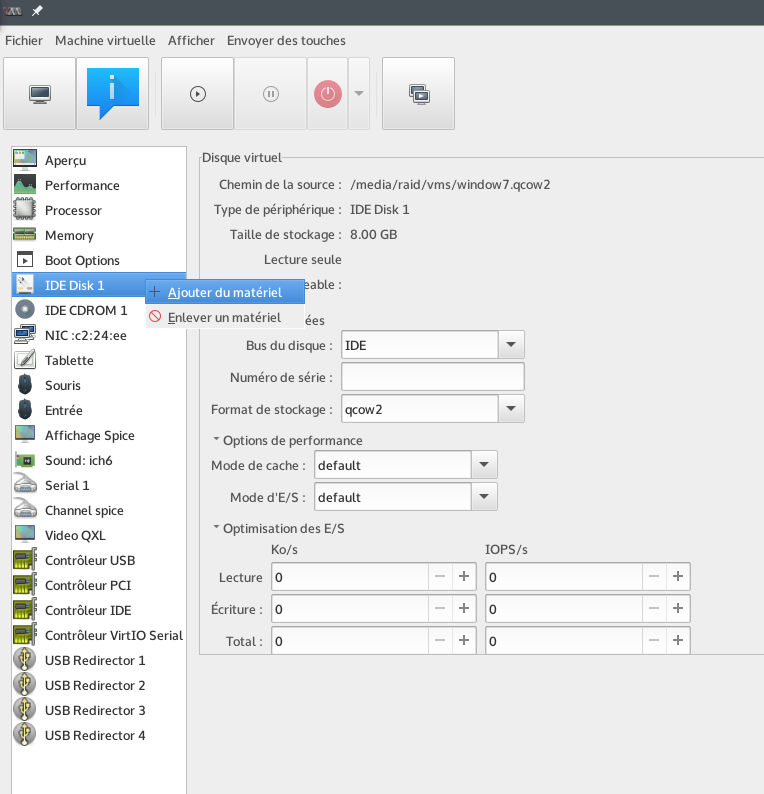Select Contrôleur USB entry
Screen dimensions: 764x794
click(x=99, y=561)
